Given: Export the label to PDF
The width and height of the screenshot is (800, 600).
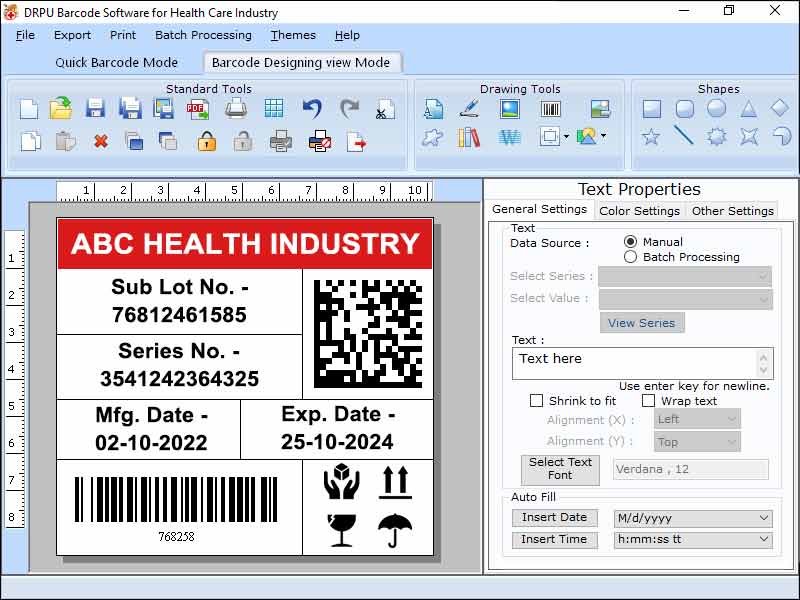Looking at the screenshot, I should [x=199, y=107].
